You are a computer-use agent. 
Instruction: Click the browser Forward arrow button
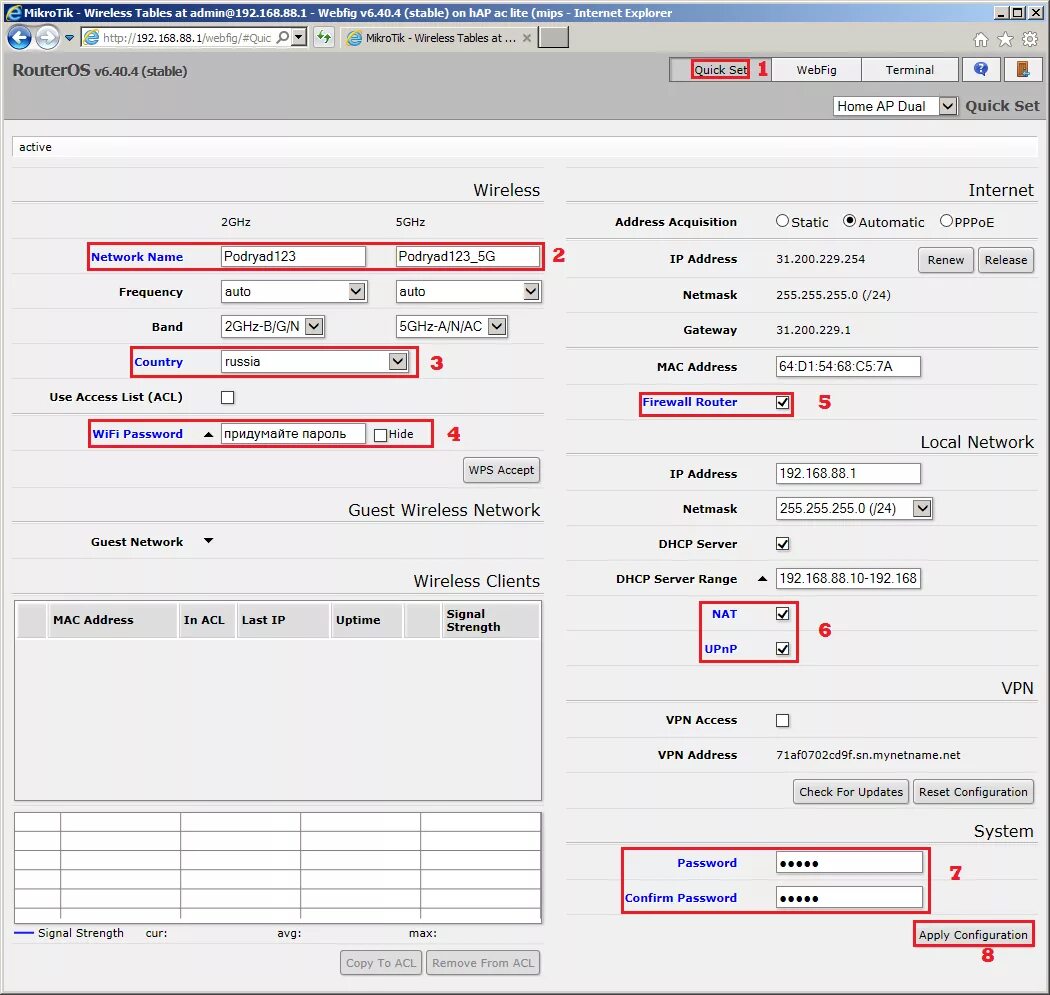click(47, 37)
